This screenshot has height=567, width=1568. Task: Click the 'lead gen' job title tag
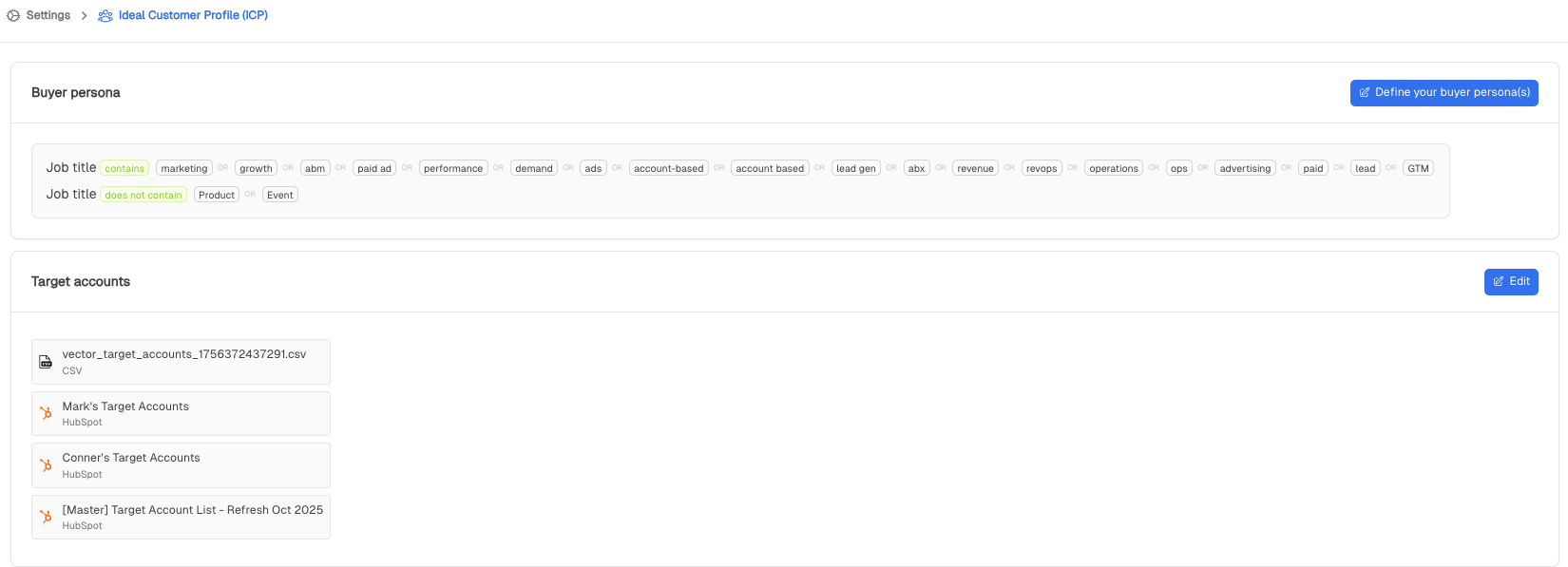pos(856,168)
